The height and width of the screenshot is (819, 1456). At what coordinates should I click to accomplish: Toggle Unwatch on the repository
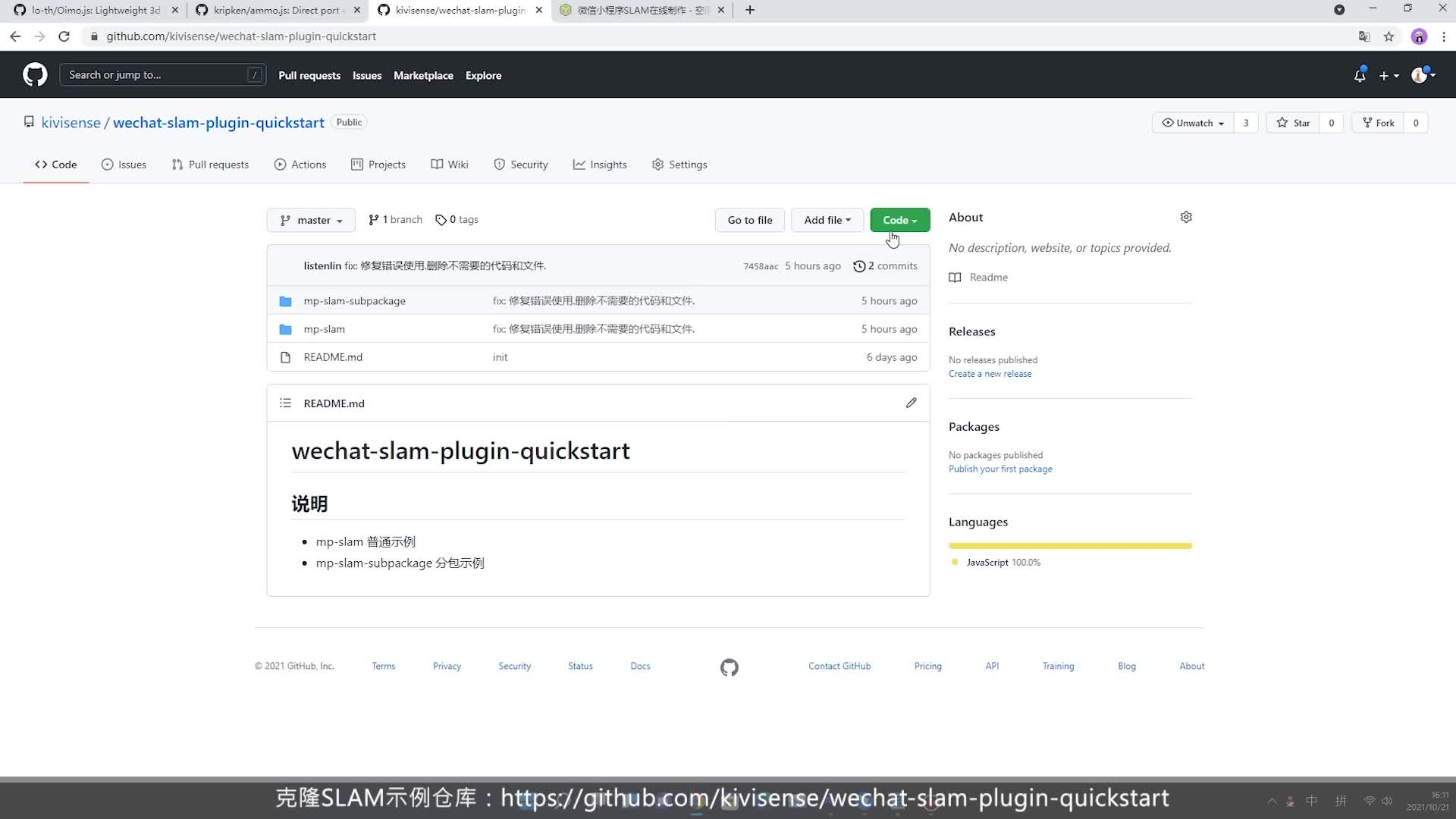coord(1193,123)
